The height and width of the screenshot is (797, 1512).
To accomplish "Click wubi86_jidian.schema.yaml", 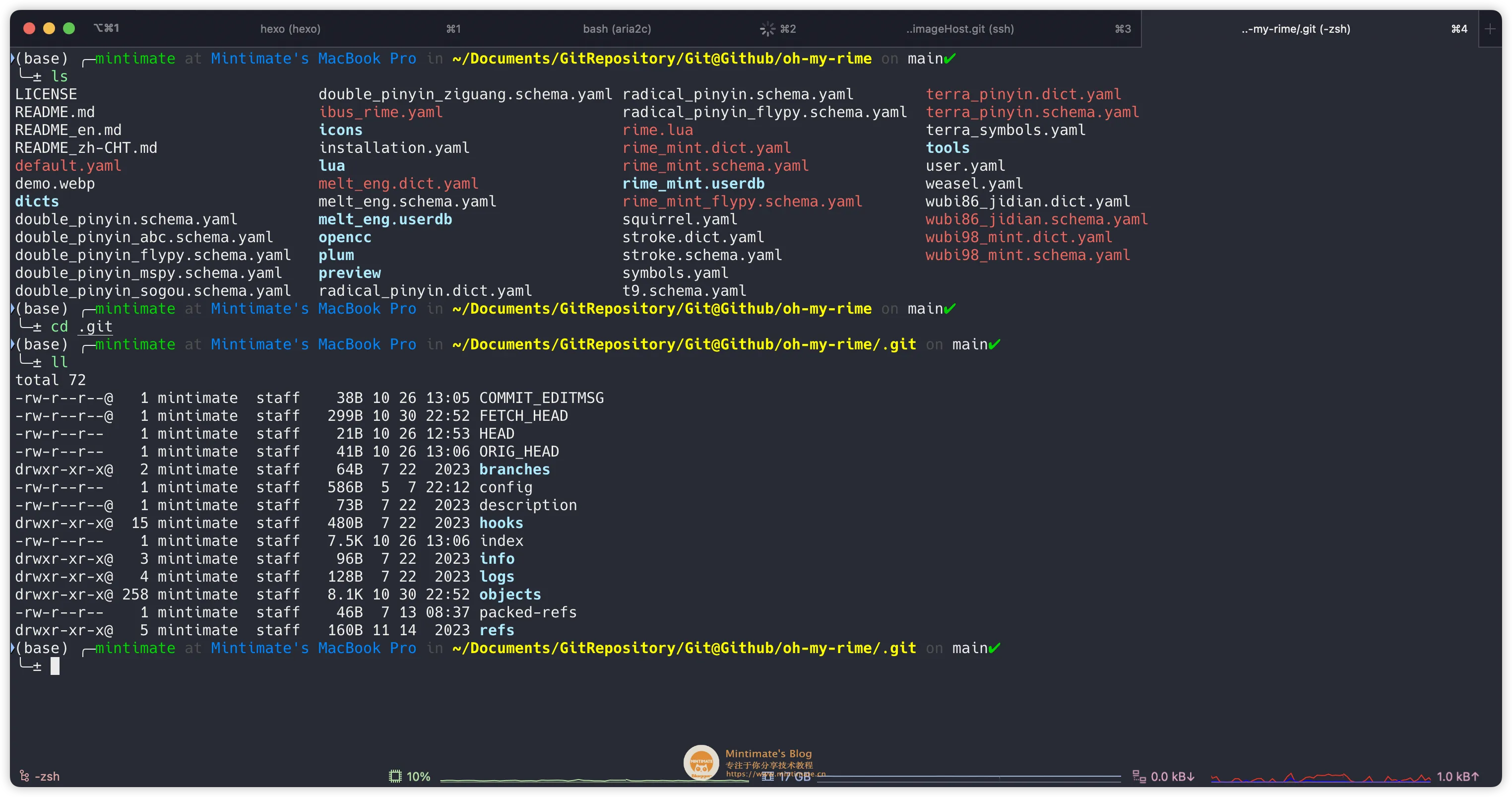I will [x=1037, y=219].
